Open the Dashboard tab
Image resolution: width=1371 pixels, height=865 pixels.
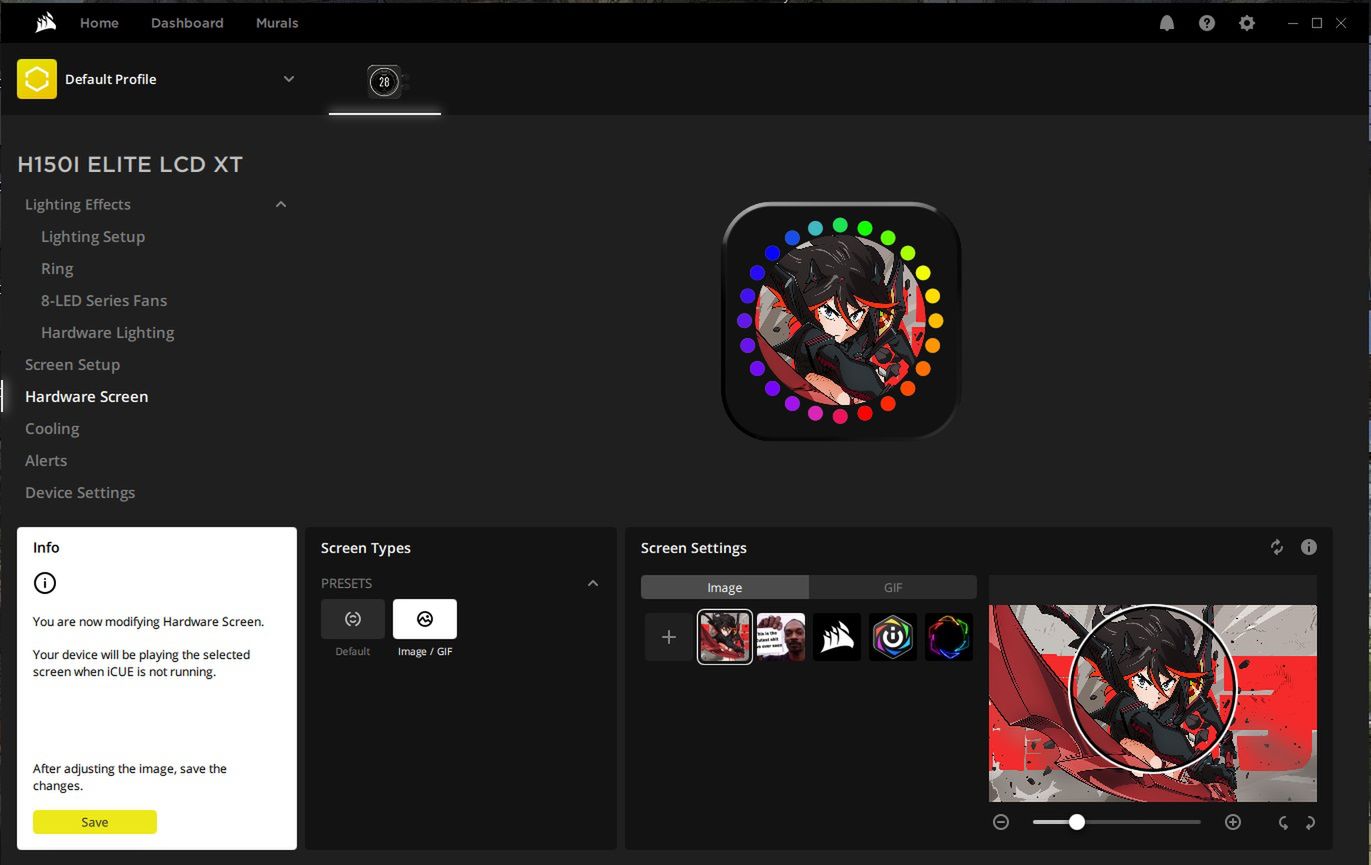[x=187, y=23]
